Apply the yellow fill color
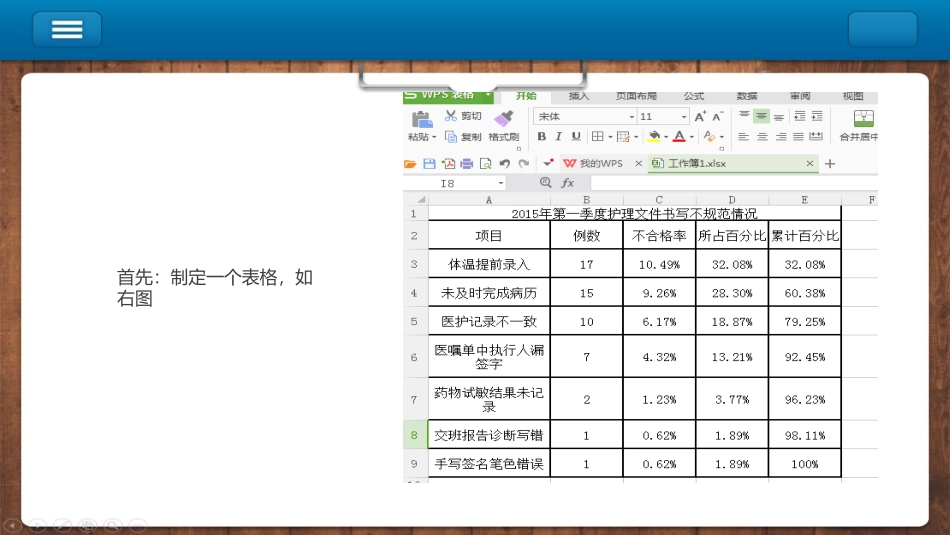 click(654, 136)
